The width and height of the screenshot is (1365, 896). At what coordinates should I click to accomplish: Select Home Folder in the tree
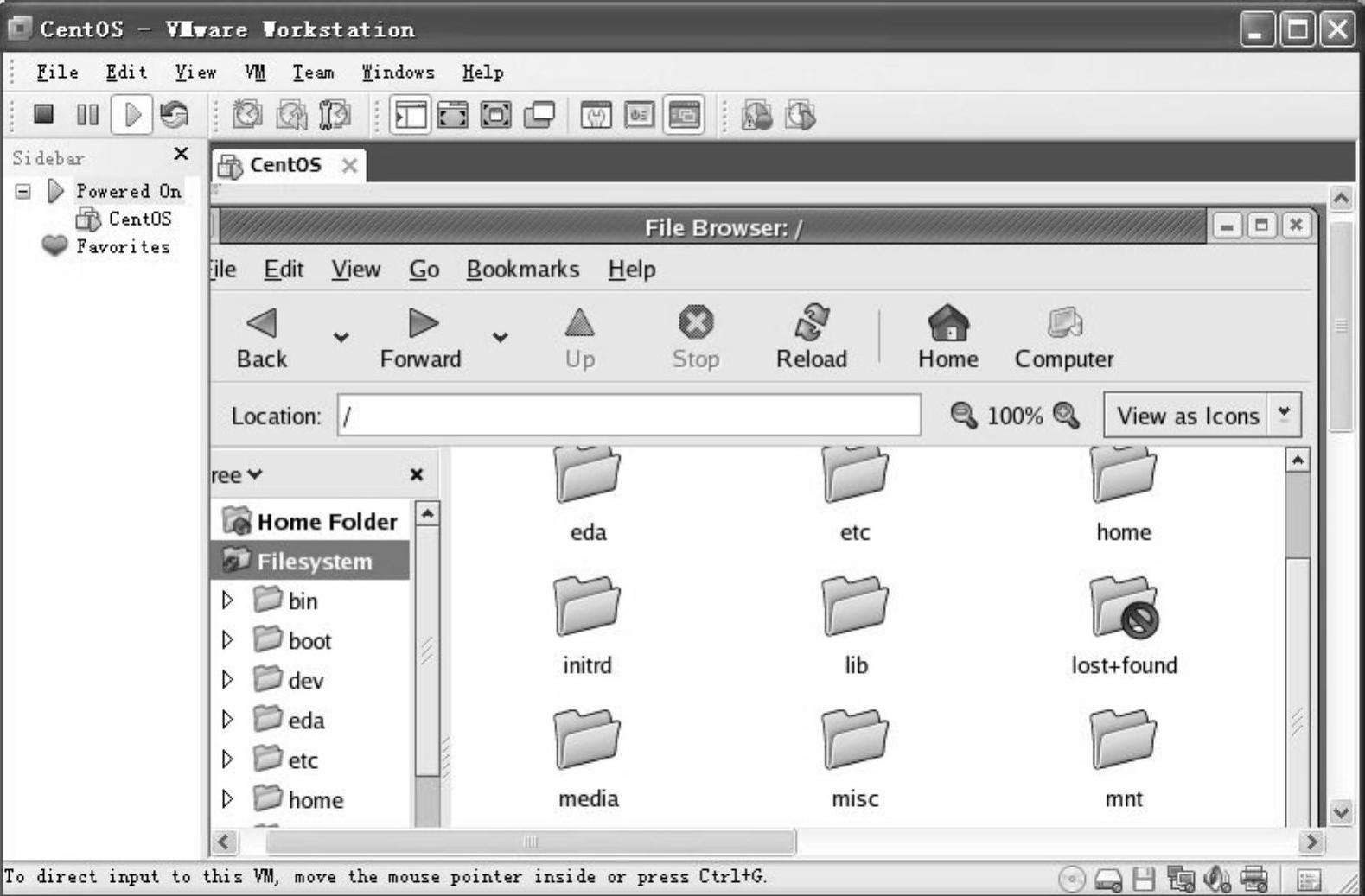[310, 521]
